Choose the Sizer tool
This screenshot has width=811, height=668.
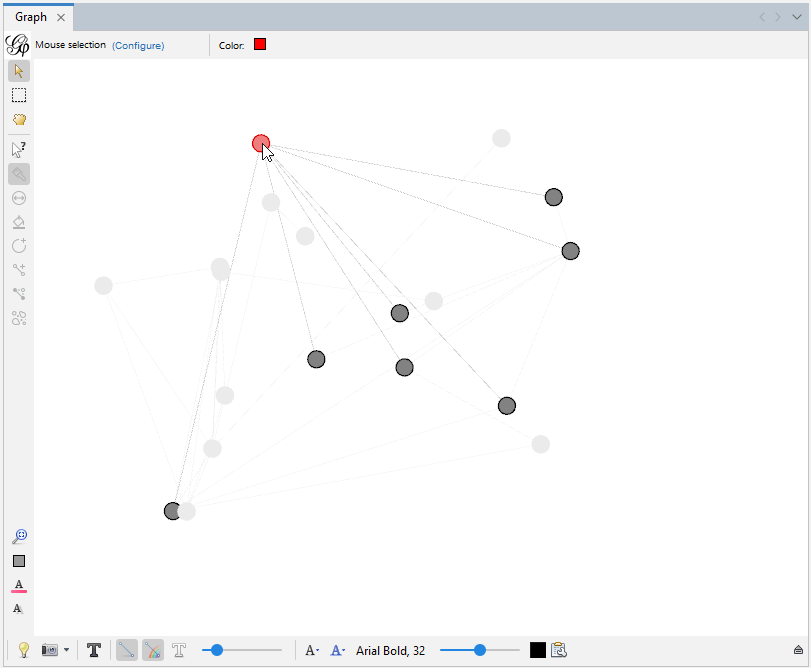(x=18, y=198)
